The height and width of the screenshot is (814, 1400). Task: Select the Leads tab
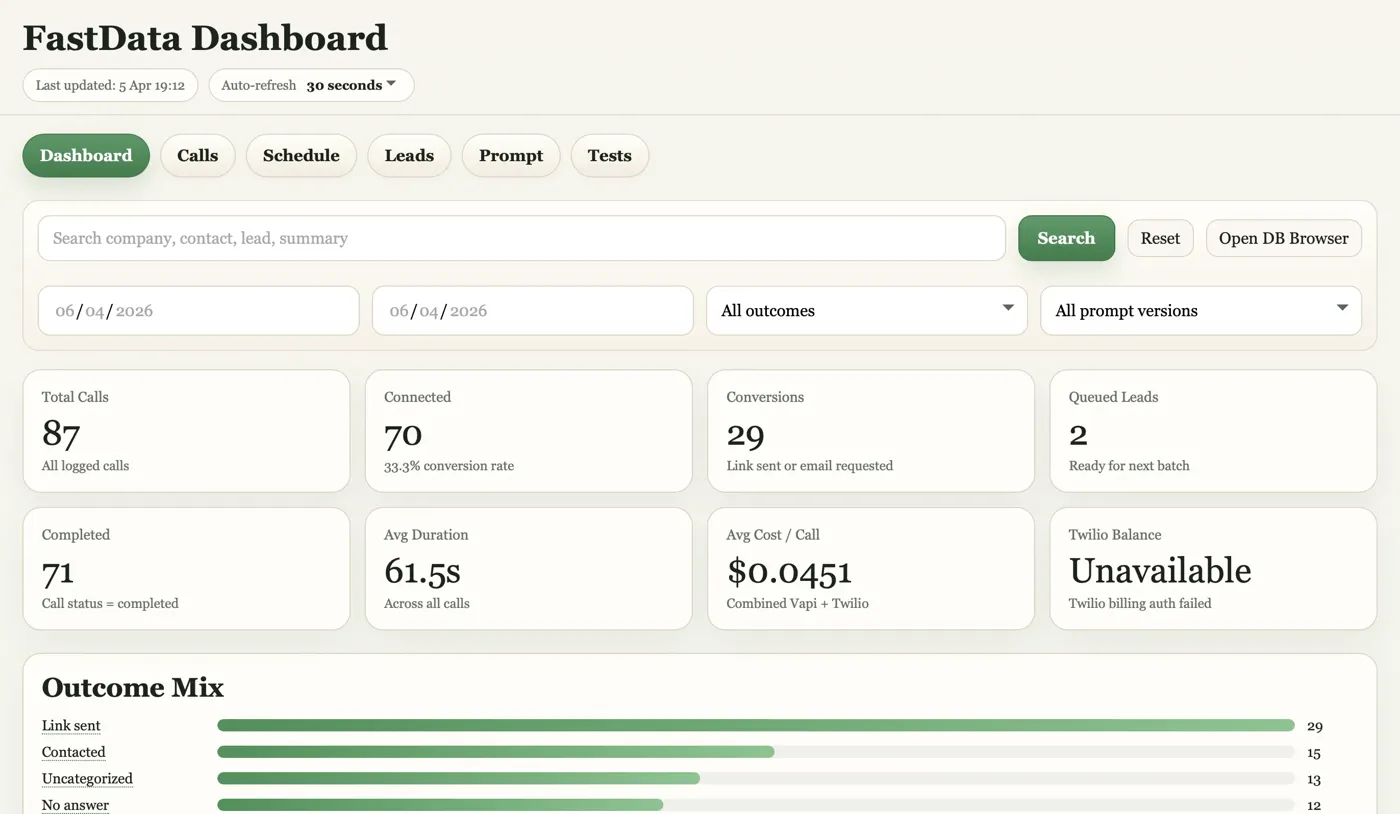tap(409, 155)
